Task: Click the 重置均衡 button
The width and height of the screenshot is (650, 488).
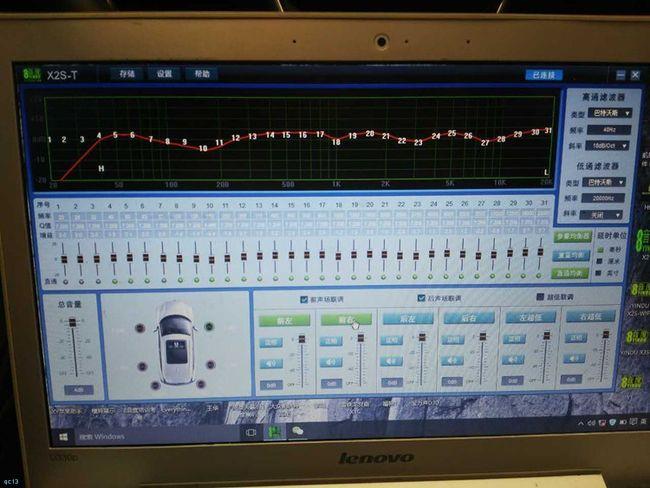Action: [x=571, y=255]
